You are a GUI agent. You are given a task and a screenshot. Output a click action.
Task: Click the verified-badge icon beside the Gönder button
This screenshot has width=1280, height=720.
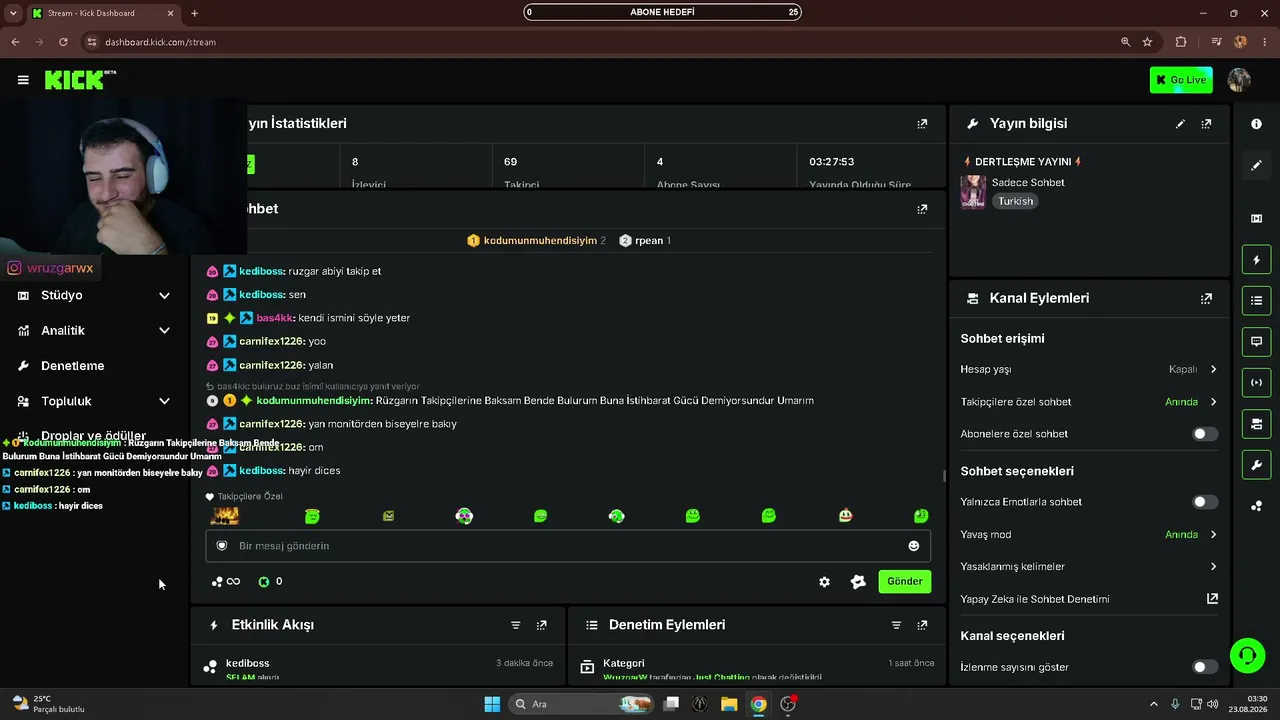pos(858,582)
